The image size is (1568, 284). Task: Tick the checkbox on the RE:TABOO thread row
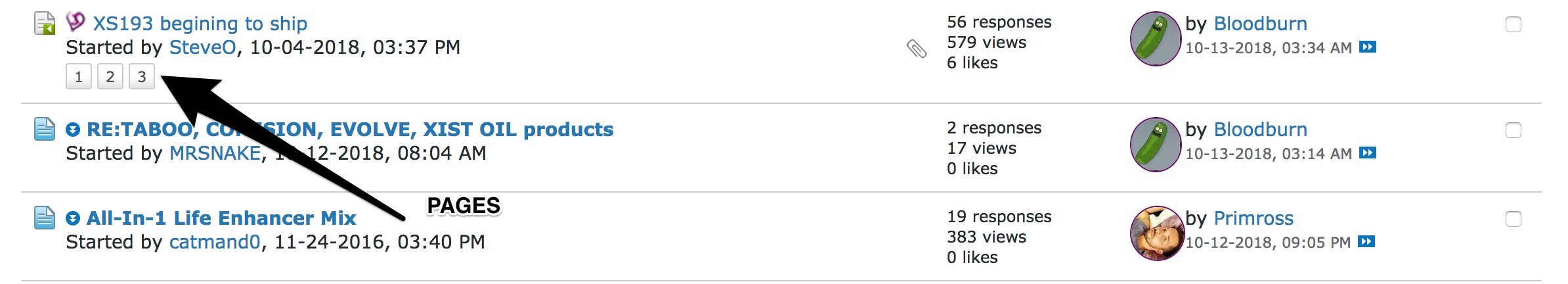[x=1514, y=131]
